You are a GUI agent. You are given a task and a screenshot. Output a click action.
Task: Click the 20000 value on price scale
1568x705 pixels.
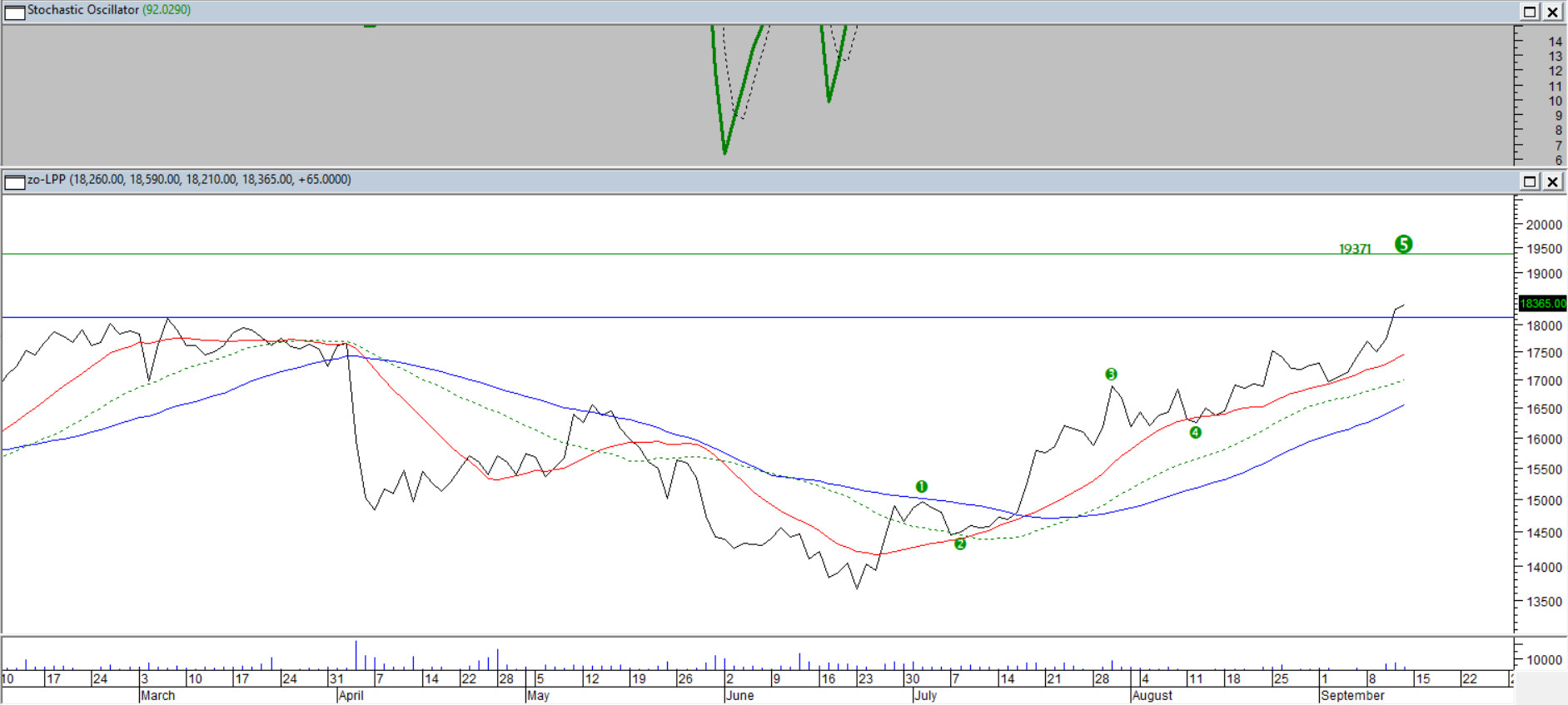coord(1543,225)
